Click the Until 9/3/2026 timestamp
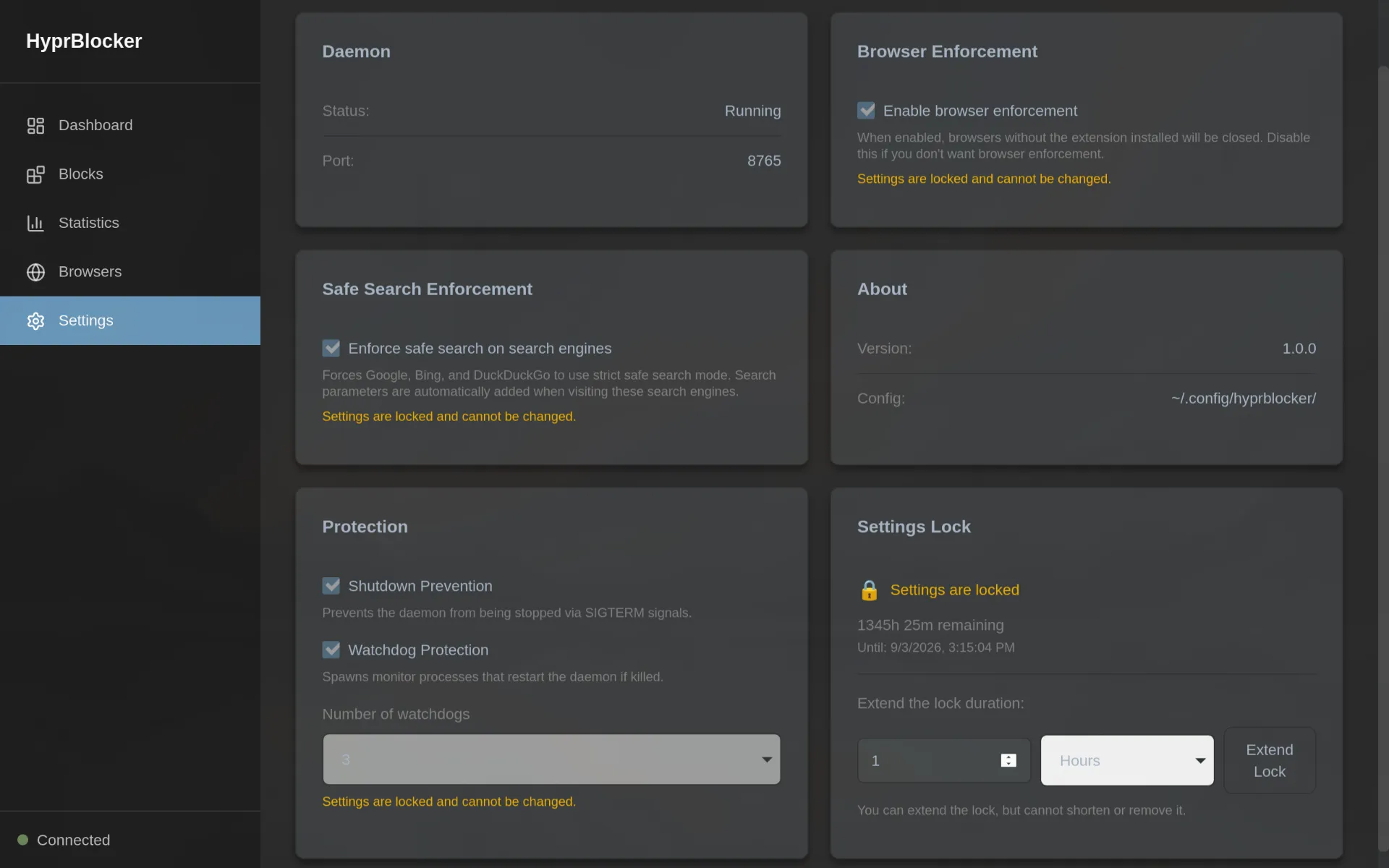This screenshot has height=868, width=1389. pos(935,647)
